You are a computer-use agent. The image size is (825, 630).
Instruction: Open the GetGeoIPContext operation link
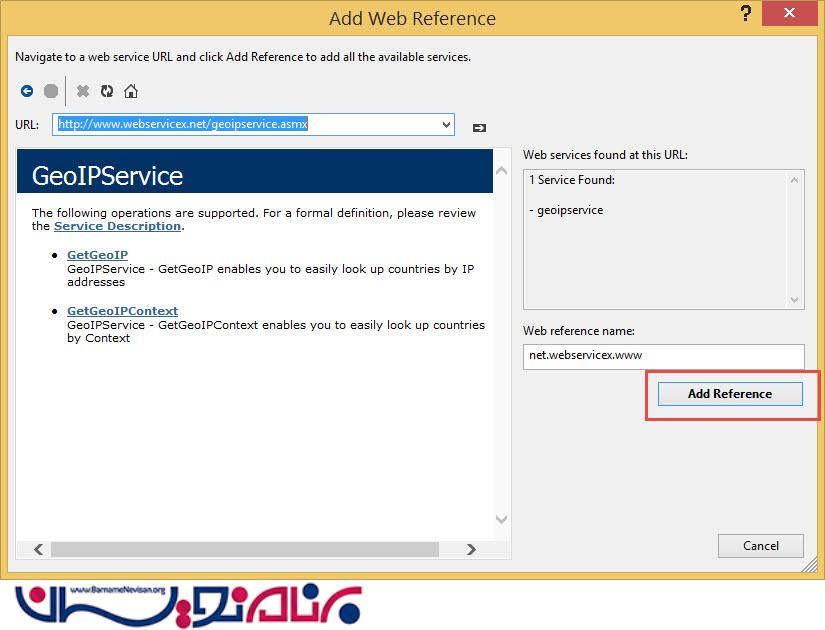pyautogui.click(x=122, y=311)
